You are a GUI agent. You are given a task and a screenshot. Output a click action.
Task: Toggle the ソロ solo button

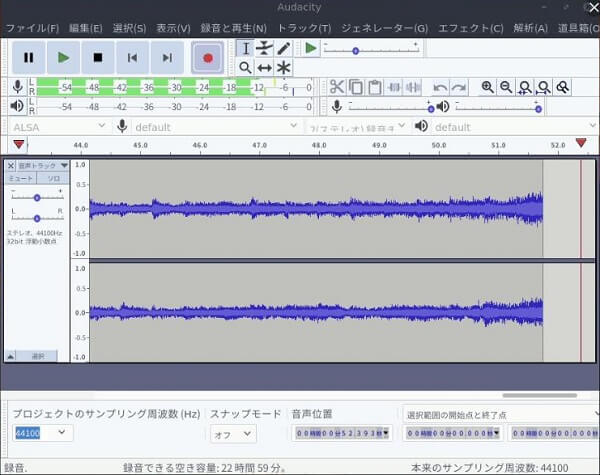tap(53, 178)
